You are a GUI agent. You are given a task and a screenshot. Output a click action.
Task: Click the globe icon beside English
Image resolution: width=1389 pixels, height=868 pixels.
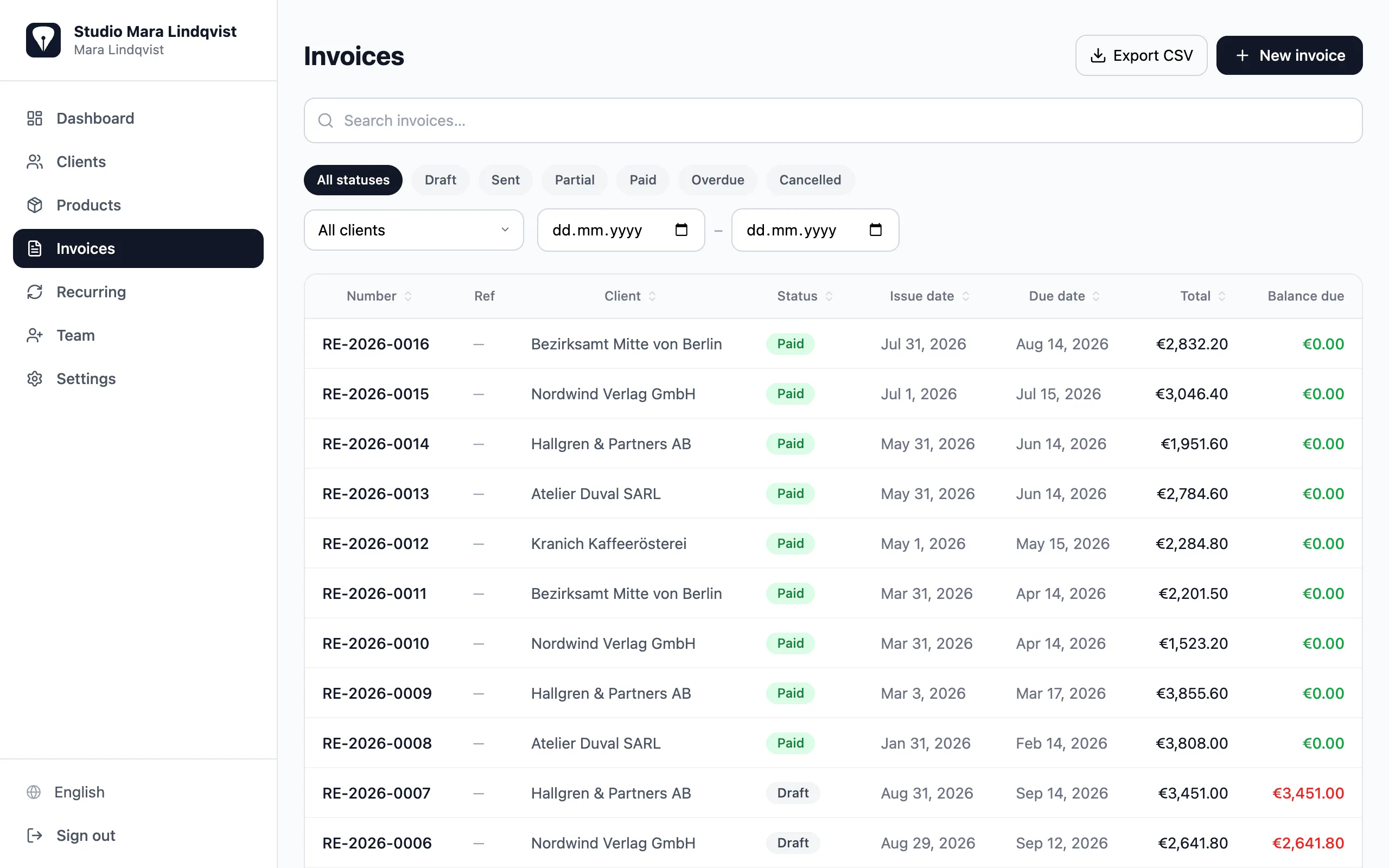34,792
